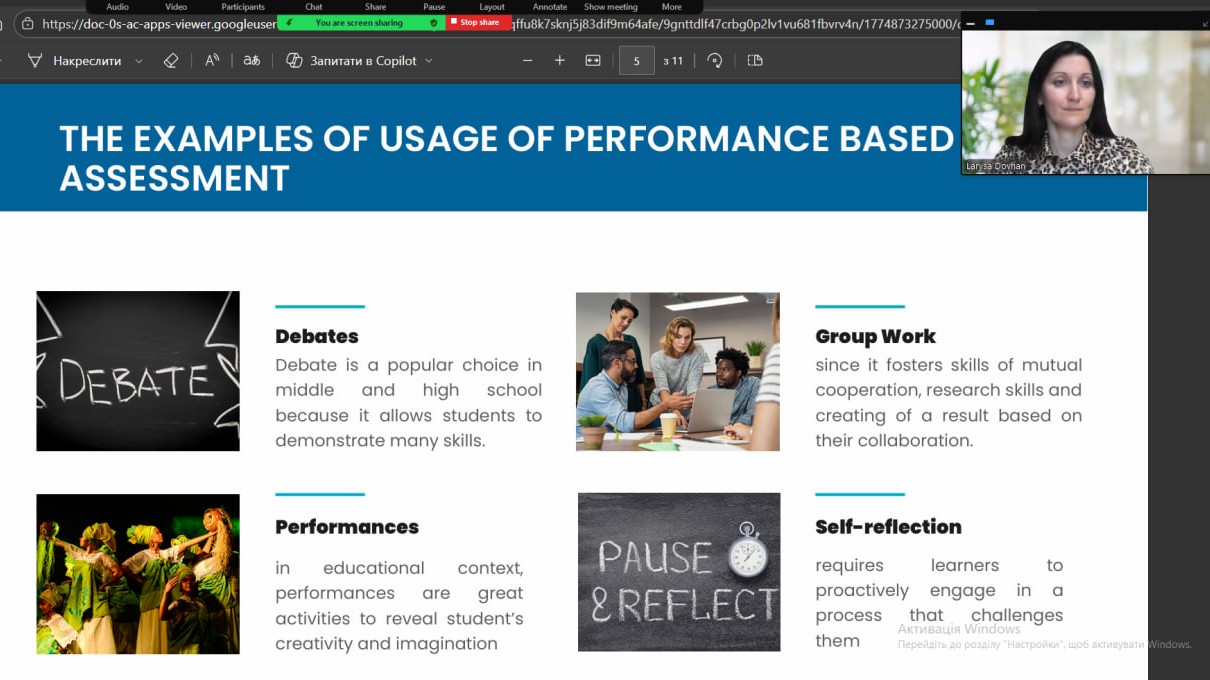Zoom in with the plus icon
1210x680 pixels.
pos(560,61)
